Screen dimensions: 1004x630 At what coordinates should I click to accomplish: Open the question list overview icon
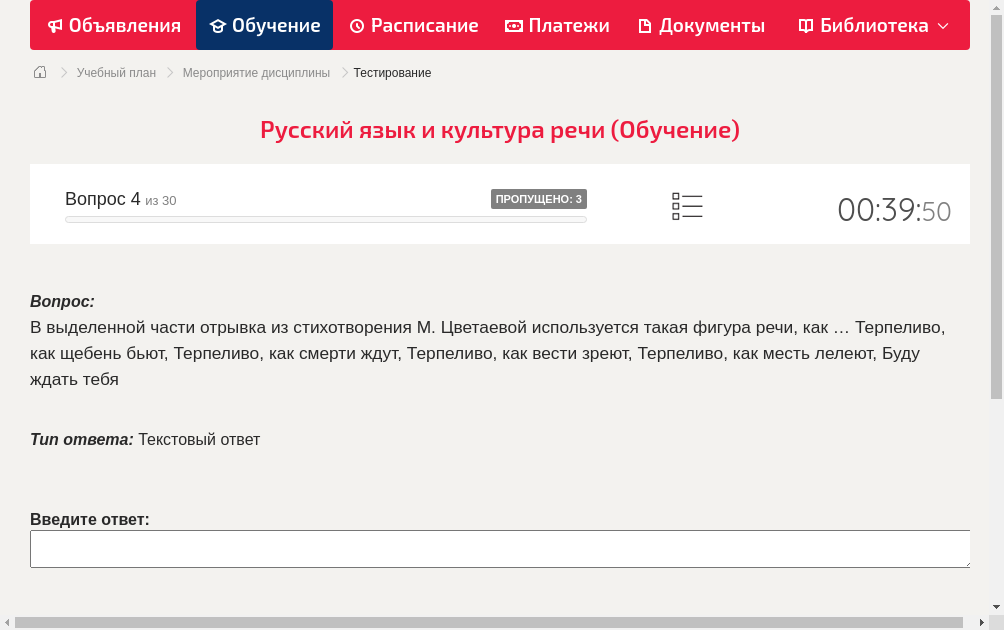tap(687, 206)
